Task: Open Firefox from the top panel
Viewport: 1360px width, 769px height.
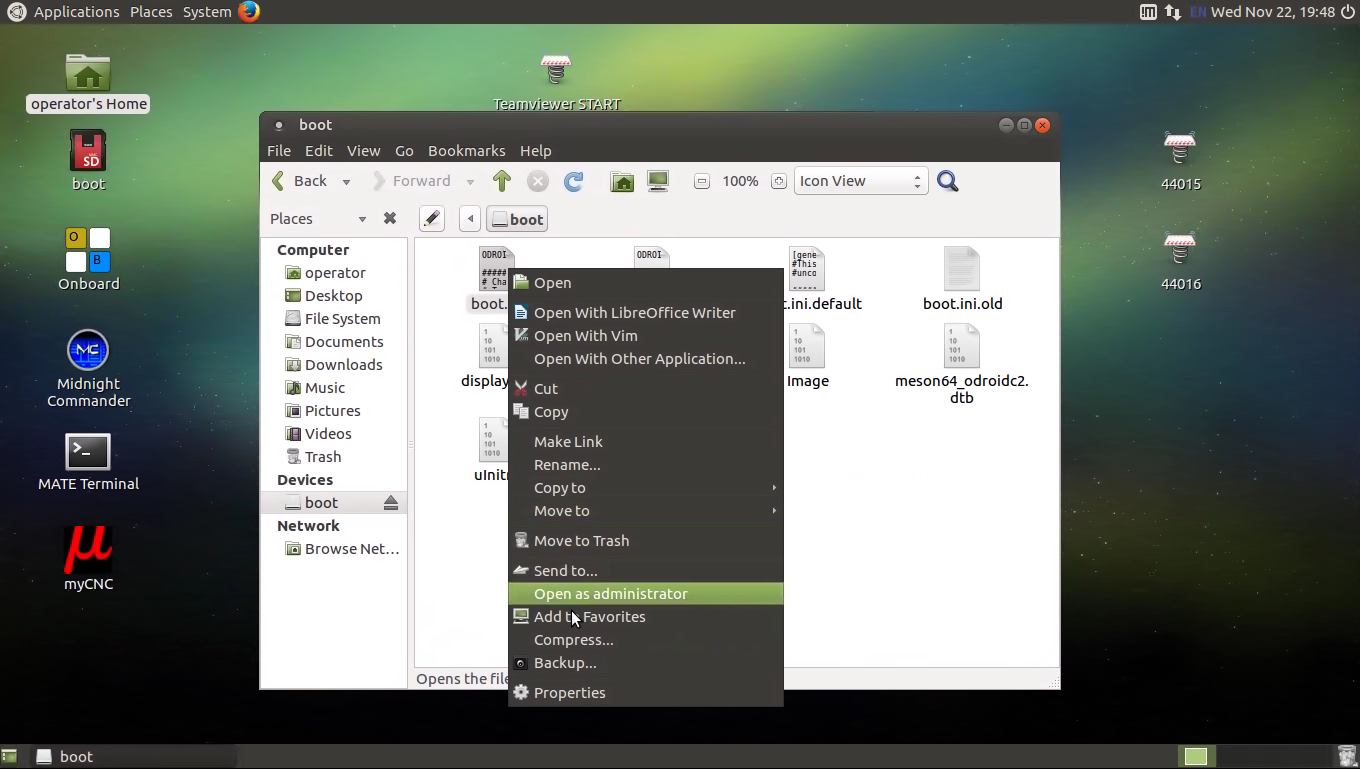Action: [x=249, y=12]
